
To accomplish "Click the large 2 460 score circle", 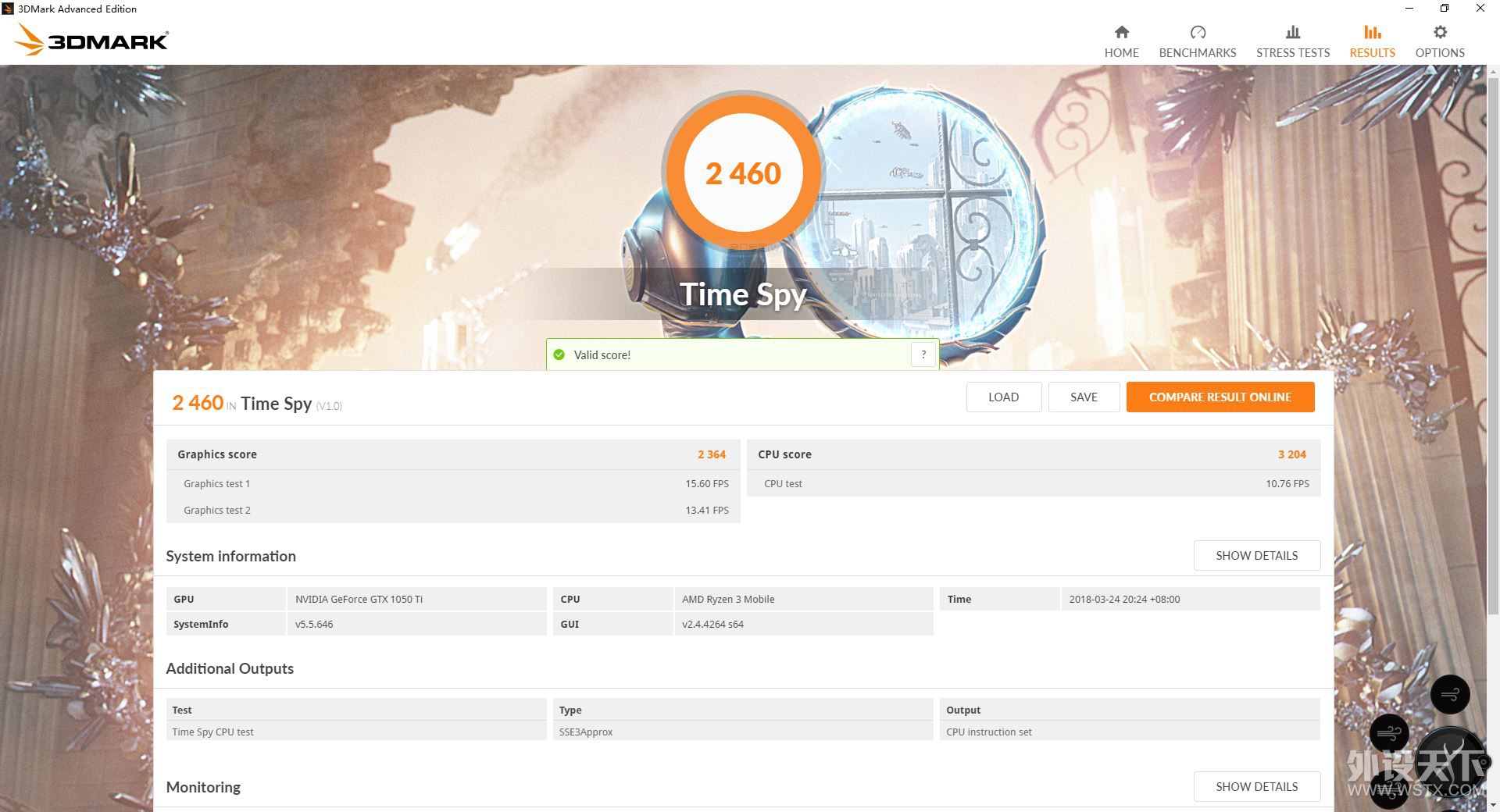I will point(743,173).
